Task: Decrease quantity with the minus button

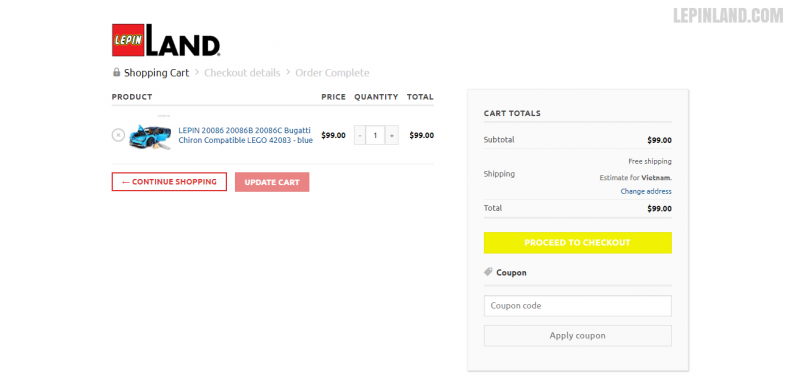Action: point(360,136)
